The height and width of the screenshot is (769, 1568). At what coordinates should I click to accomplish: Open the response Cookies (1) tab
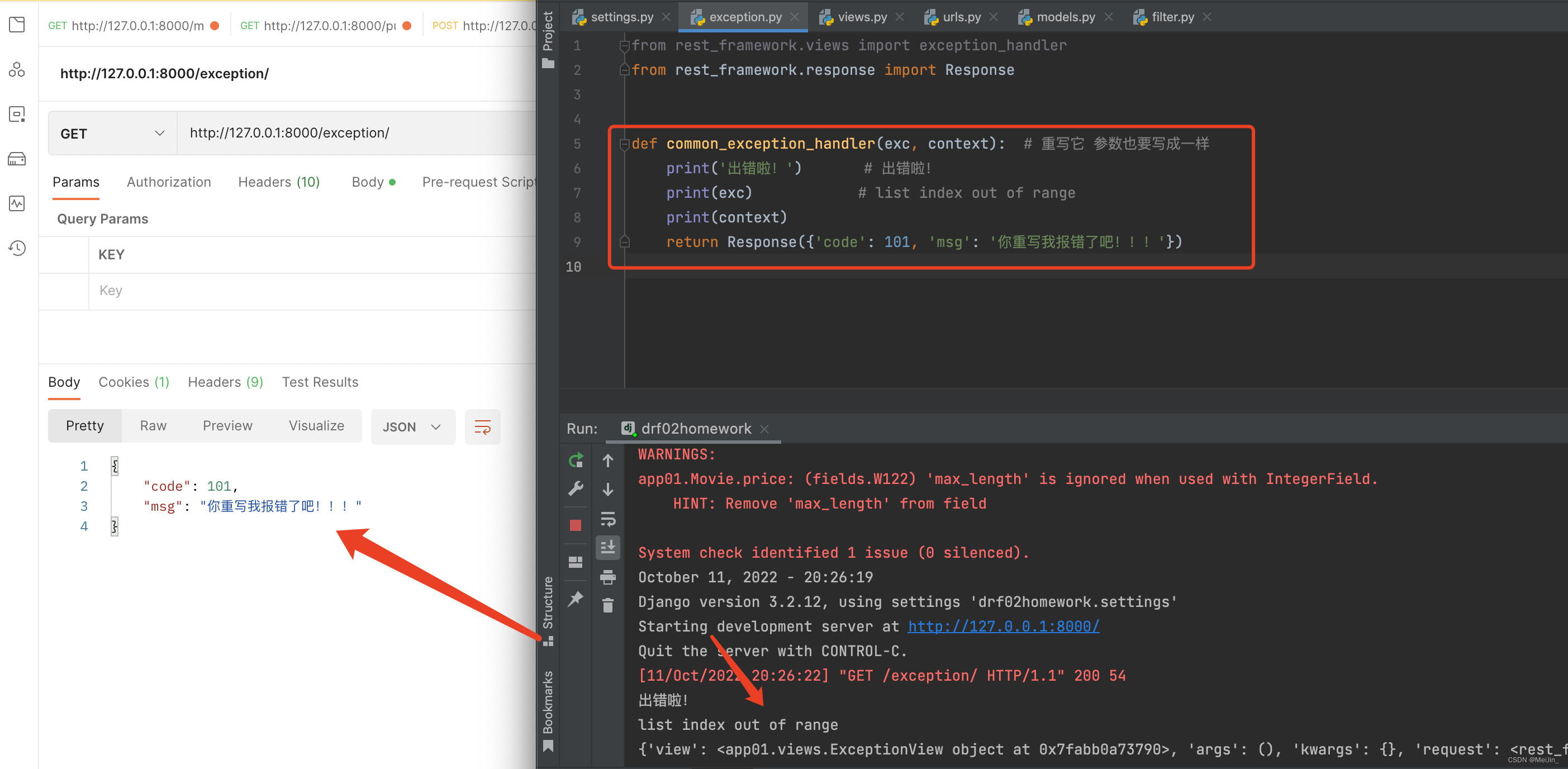[134, 382]
